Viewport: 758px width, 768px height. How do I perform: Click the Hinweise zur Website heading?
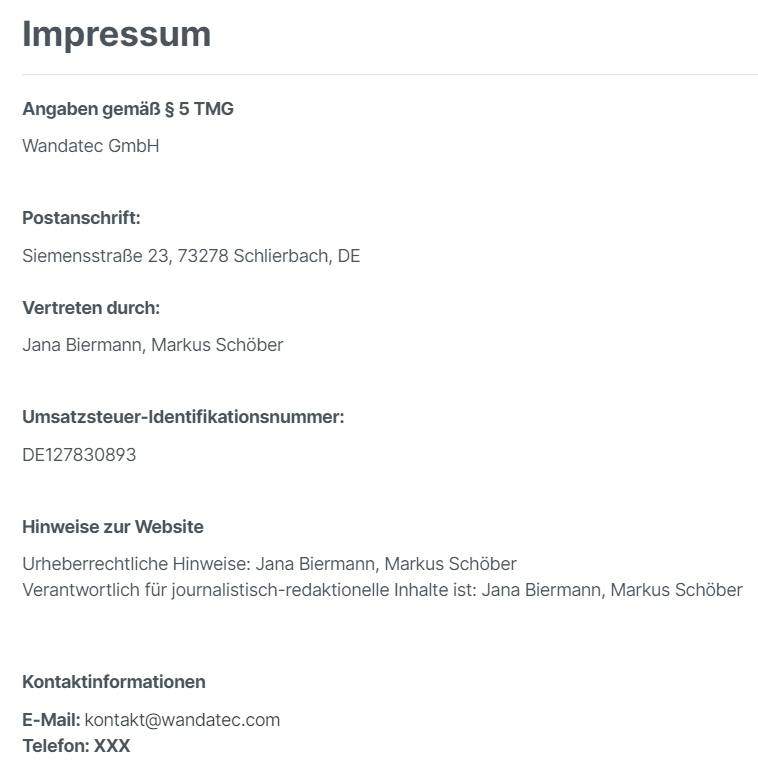pyautogui.click(x=113, y=527)
